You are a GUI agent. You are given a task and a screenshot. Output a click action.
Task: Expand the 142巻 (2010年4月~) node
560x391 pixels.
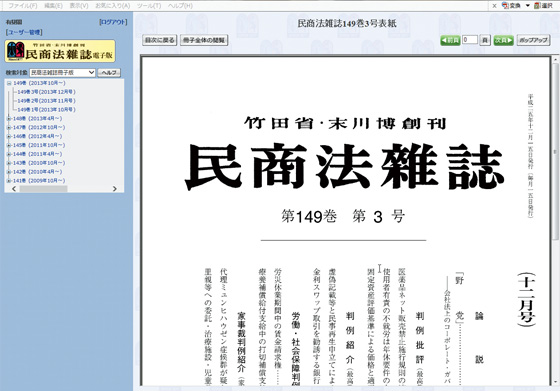point(9,172)
